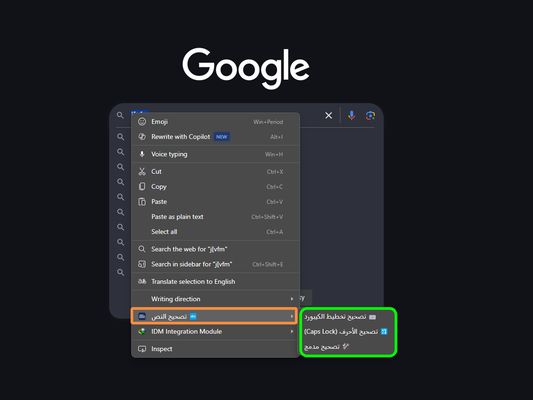The width and height of the screenshot is (533, 400).
Task: Choose Translate selection to English
Action: (215, 281)
